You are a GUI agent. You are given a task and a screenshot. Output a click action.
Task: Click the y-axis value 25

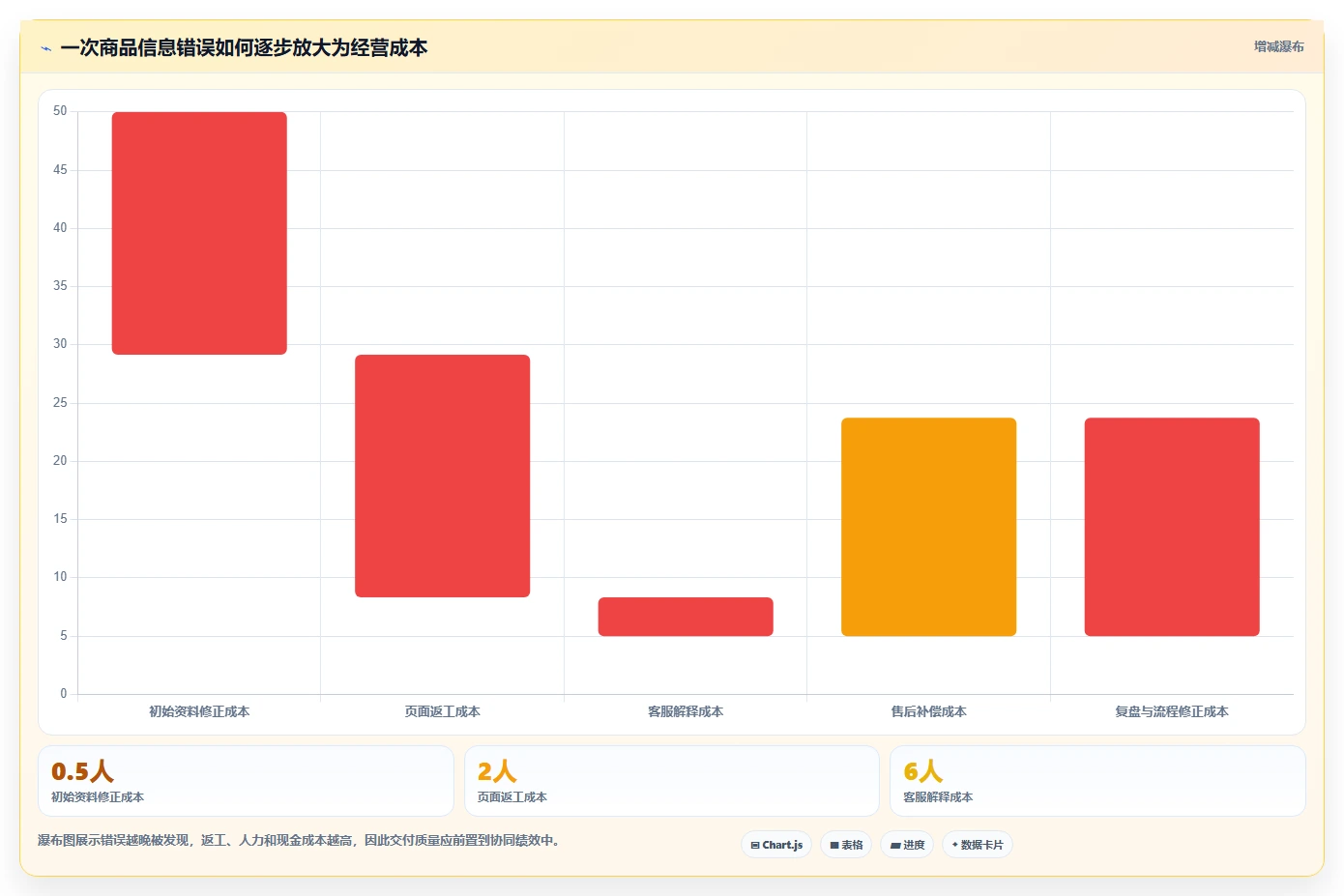[60, 403]
